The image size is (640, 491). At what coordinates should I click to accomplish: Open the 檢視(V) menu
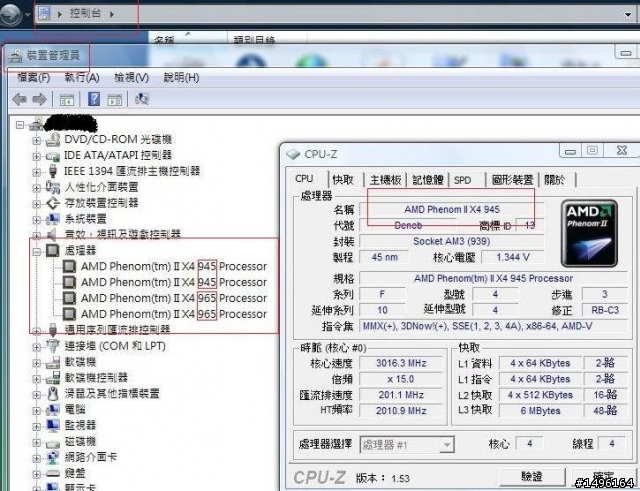point(131,77)
